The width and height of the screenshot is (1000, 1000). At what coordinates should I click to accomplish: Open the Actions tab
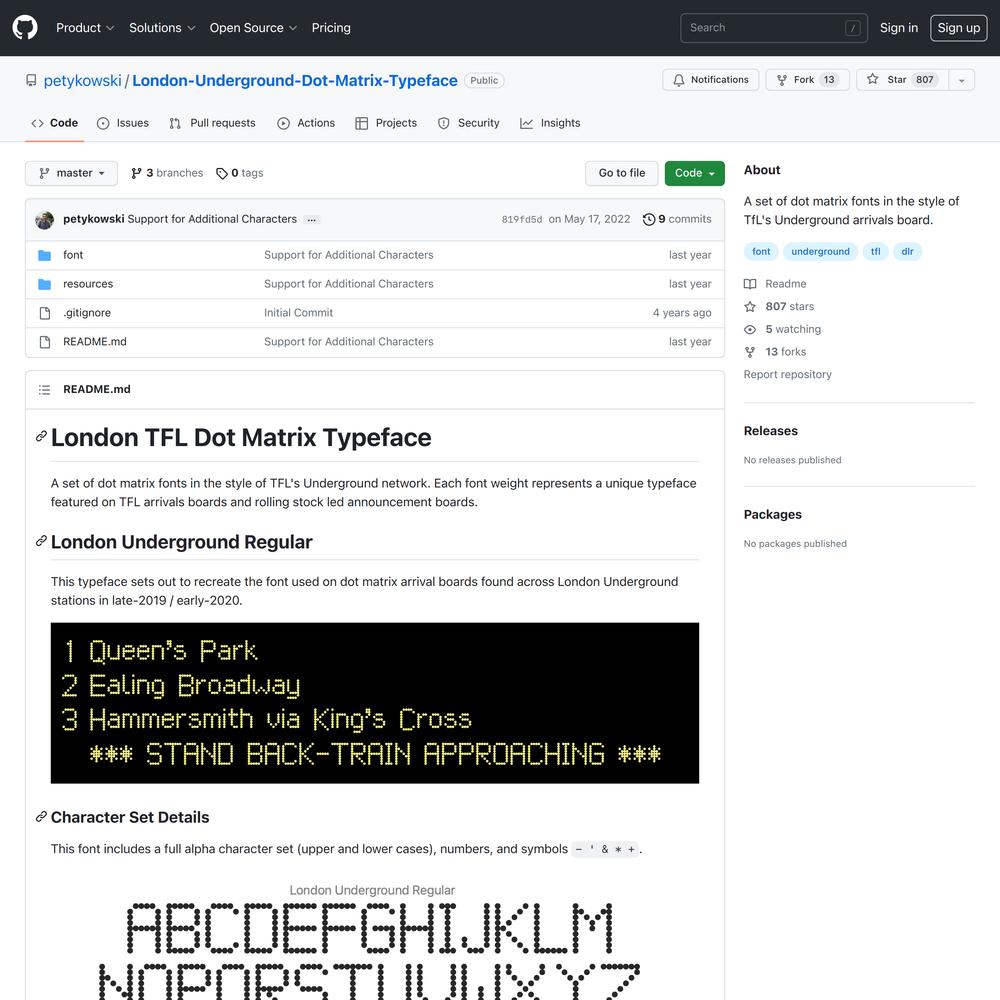(306, 123)
